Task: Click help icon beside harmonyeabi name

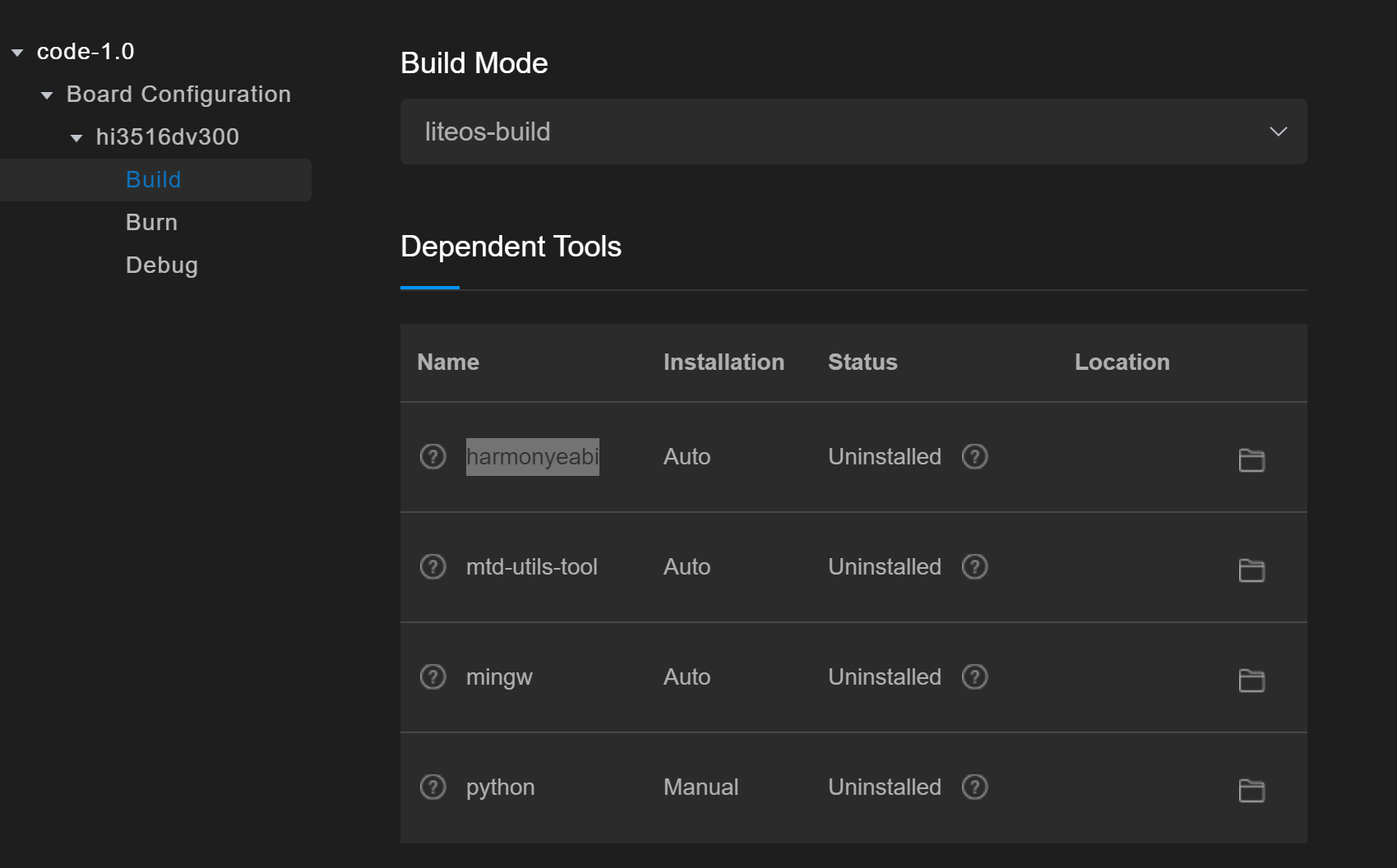Action: point(433,456)
